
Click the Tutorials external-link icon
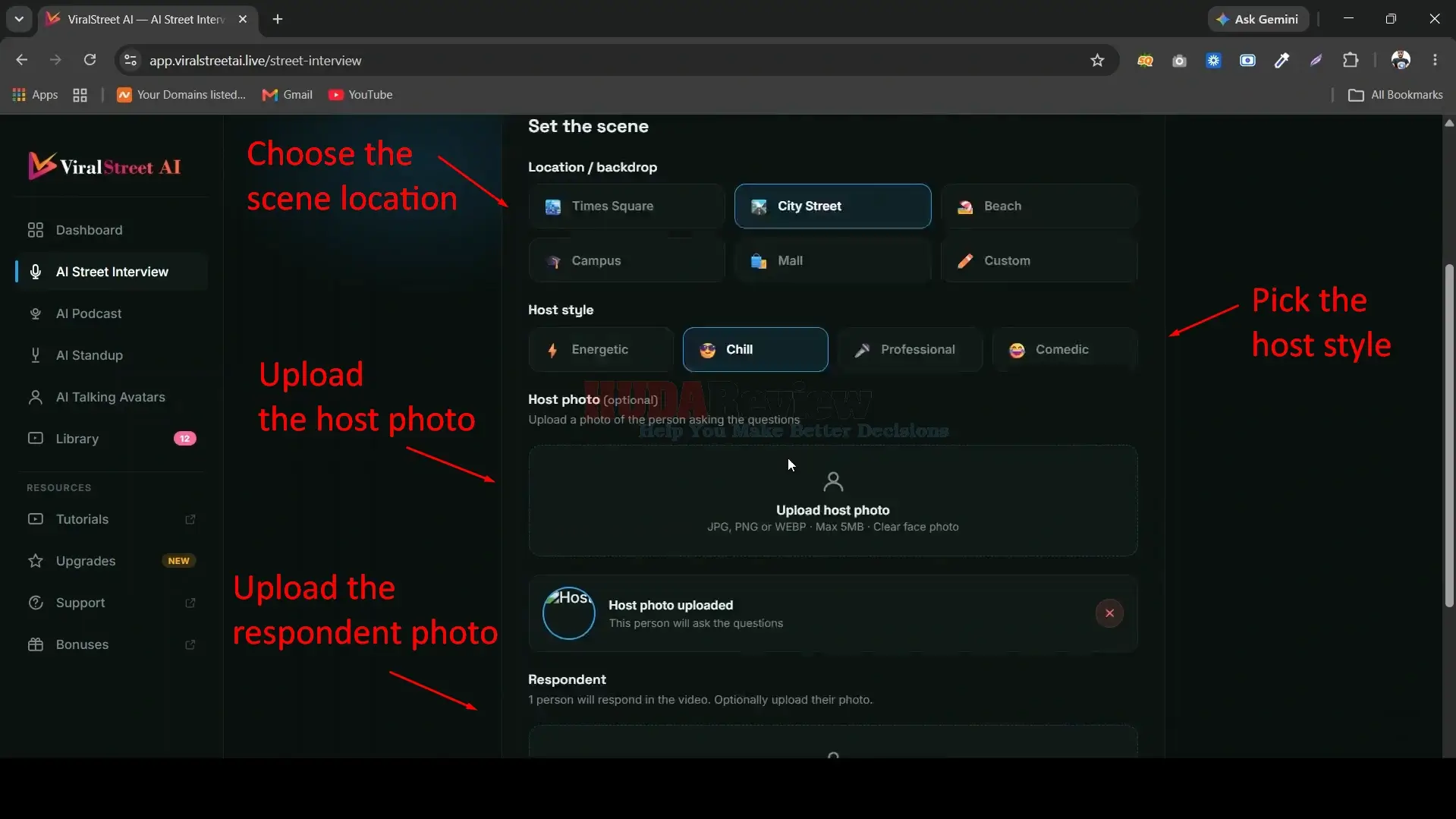(190, 519)
